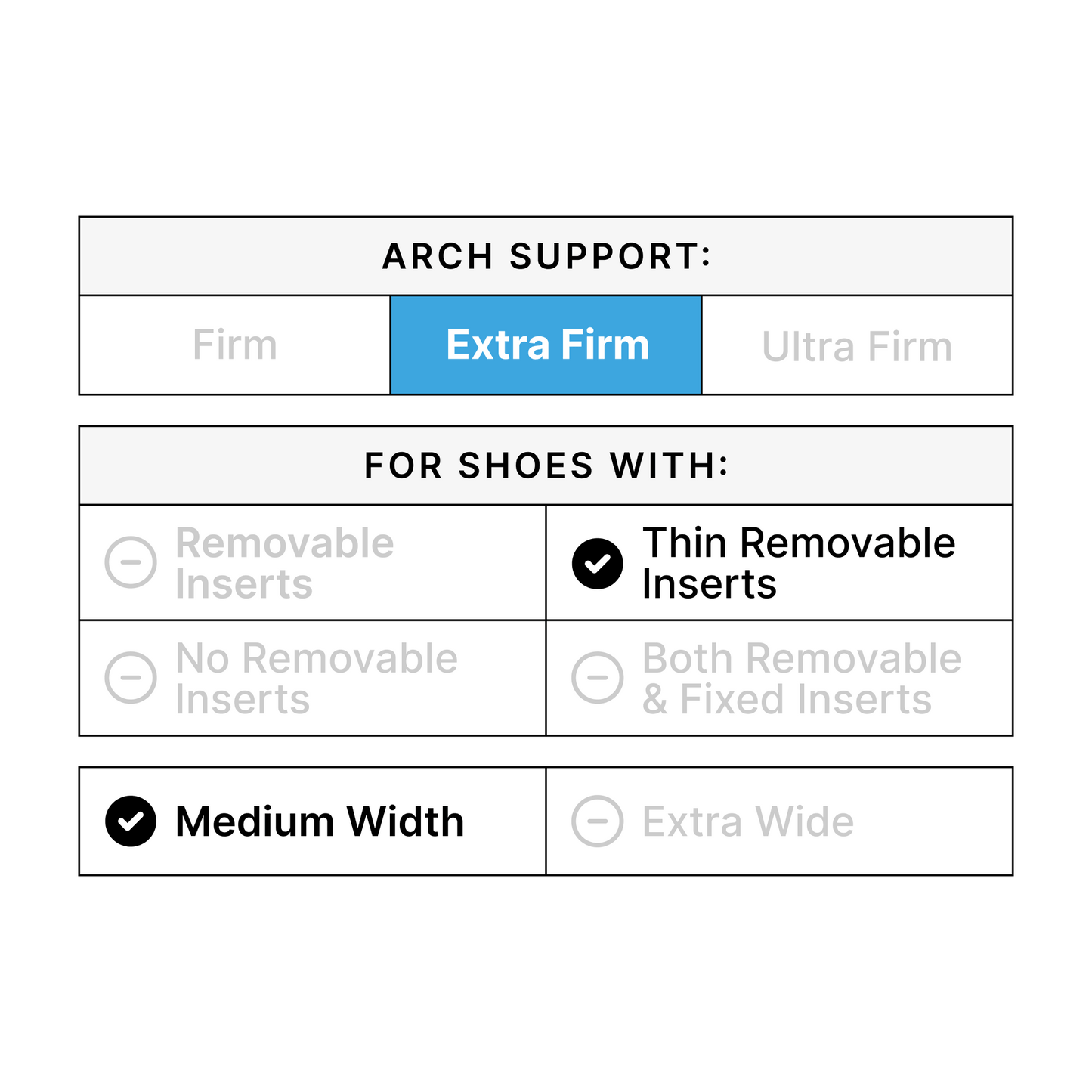1092x1092 pixels.
Task: Click the minus circle icon beside Extra Wide
Action: click(598, 821)
